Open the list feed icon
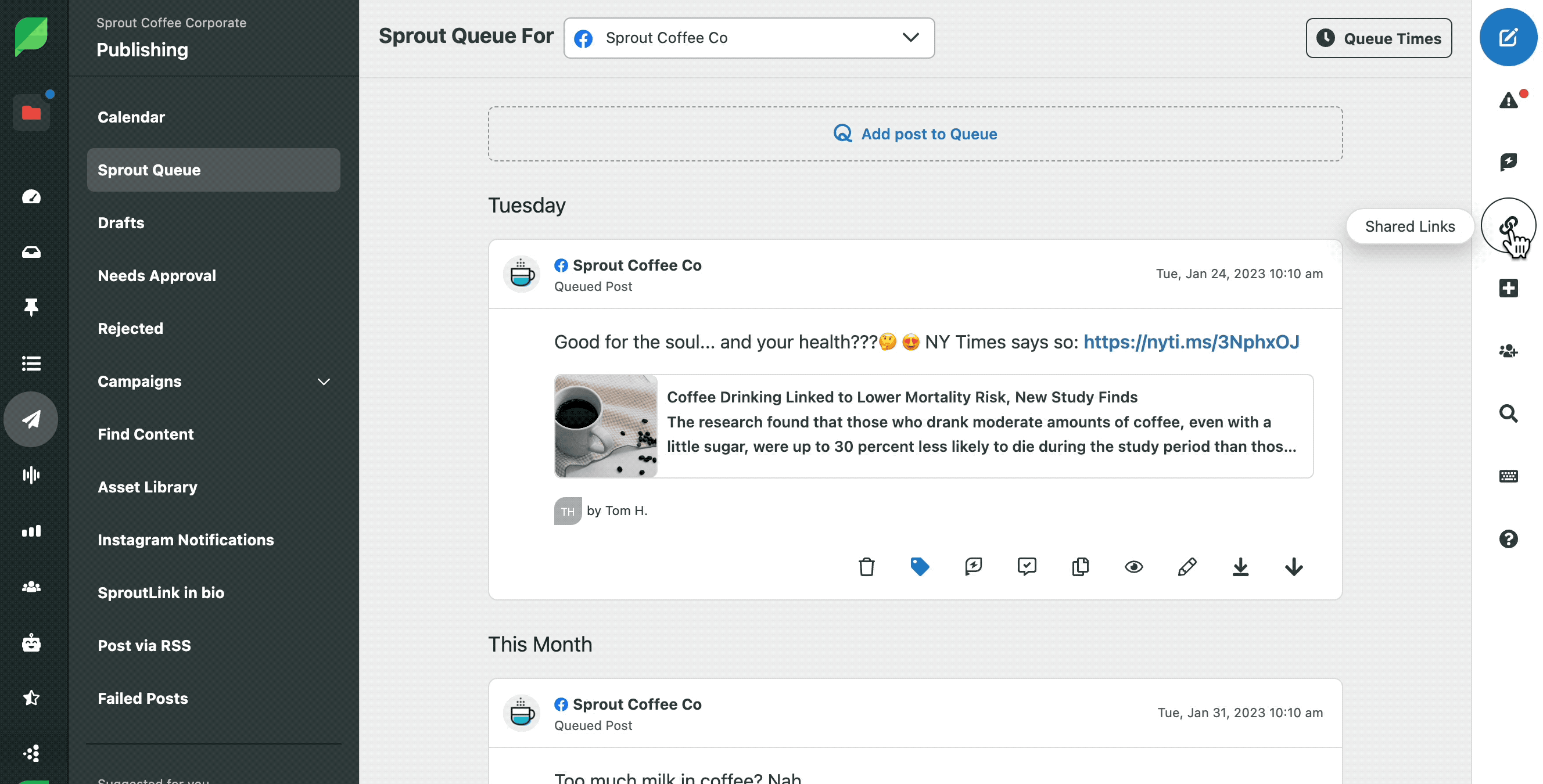The width and height of the screenshot is (1543, 784). 31,363
